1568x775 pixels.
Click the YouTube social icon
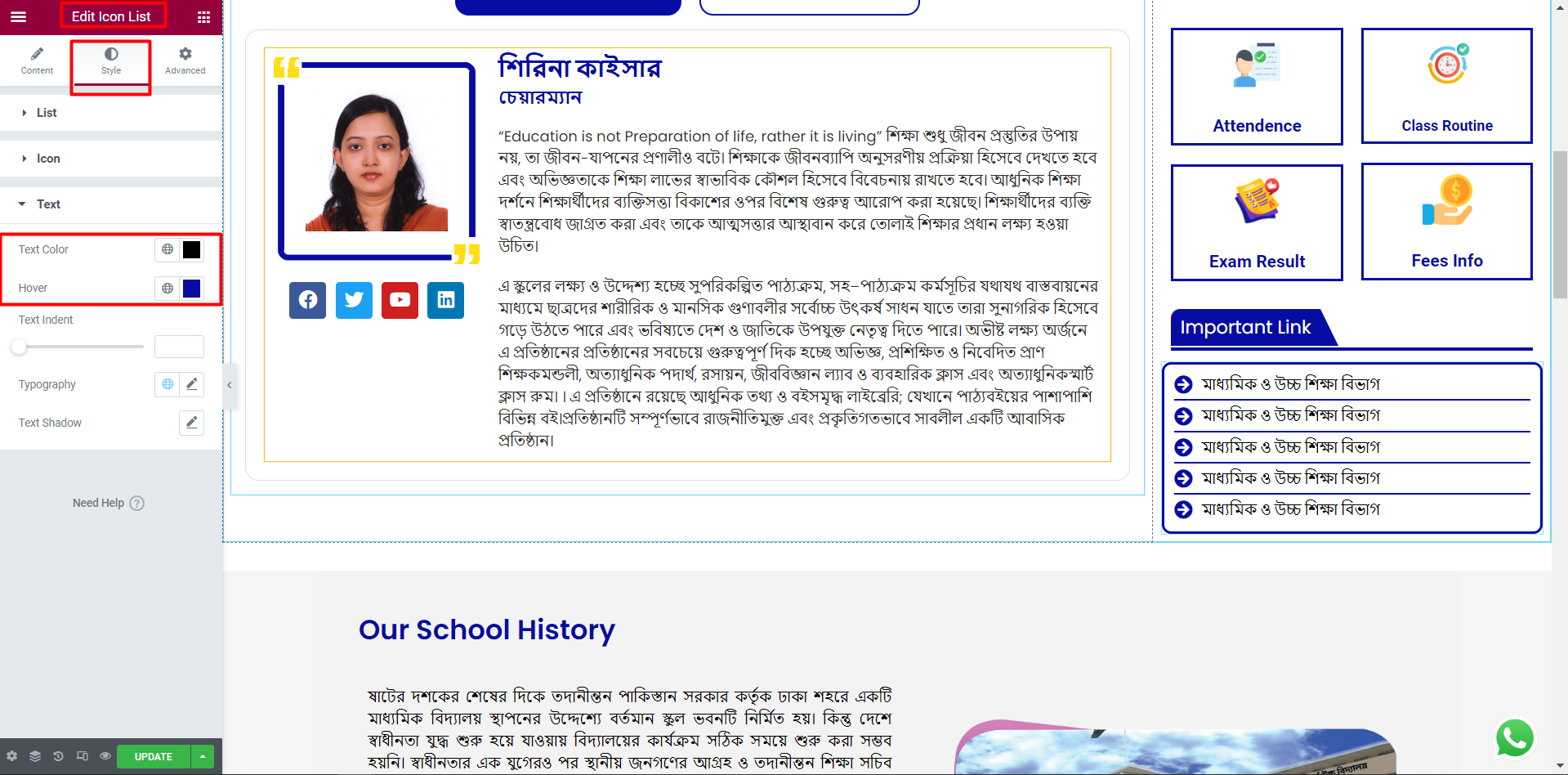point(400,300)
